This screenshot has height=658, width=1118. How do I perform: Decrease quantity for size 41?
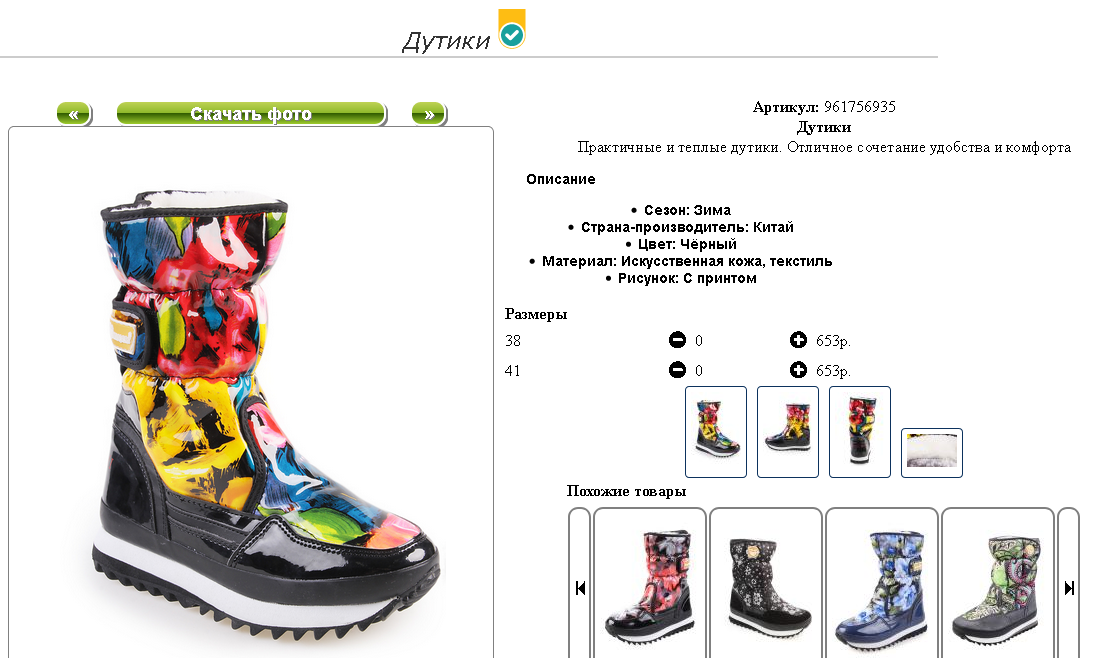(677, 370)
